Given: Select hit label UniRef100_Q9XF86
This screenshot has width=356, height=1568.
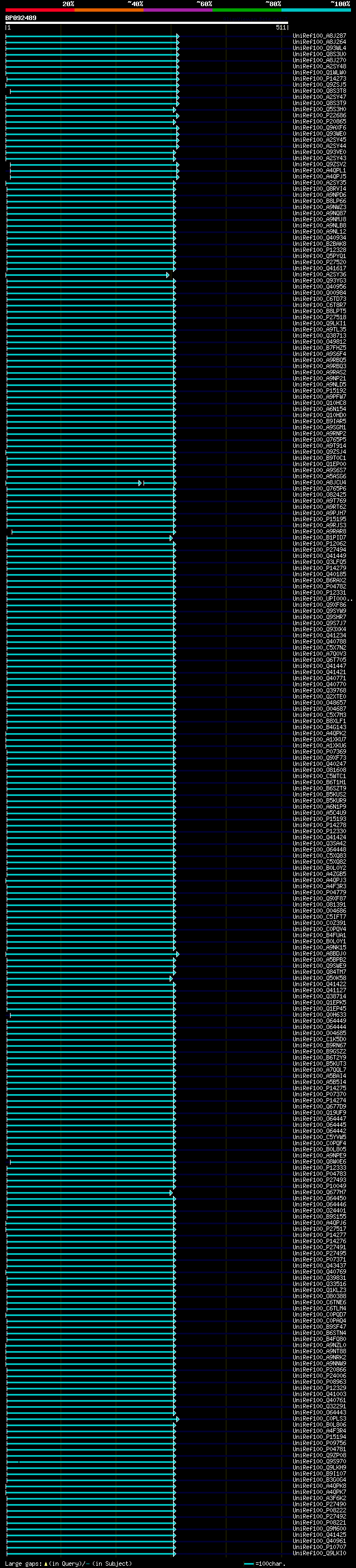Looking at the screenshot, I should [319, 605].
